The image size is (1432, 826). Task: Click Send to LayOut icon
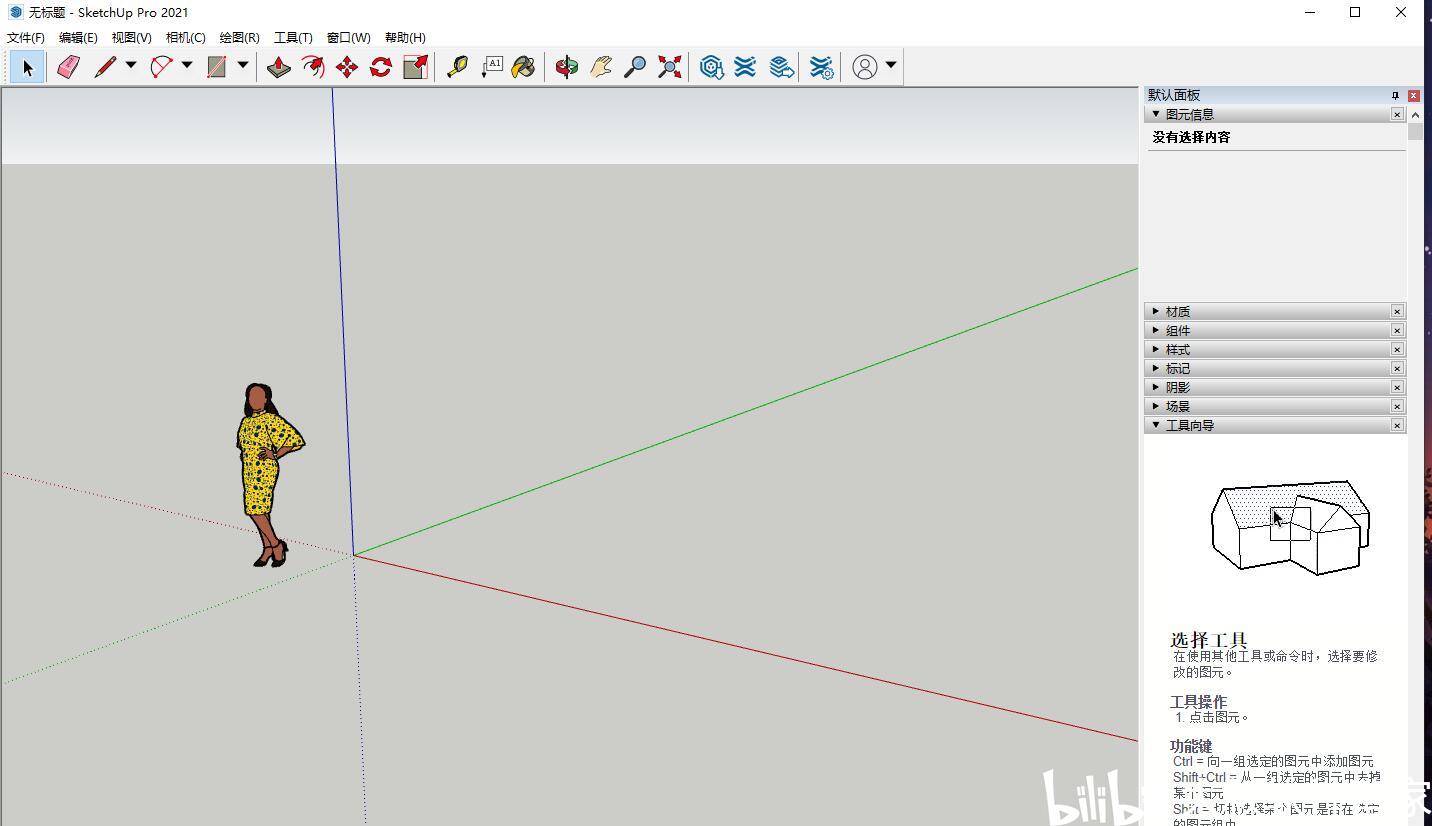point(781,67)
